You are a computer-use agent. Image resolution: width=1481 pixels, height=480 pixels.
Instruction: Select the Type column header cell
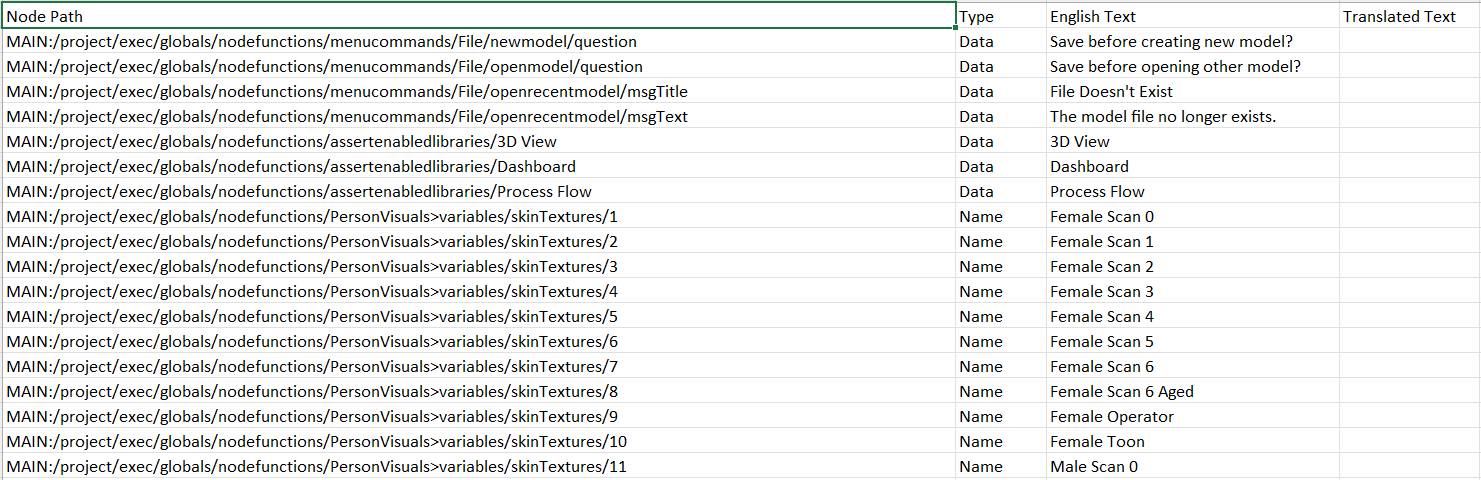coord(1001,16)
